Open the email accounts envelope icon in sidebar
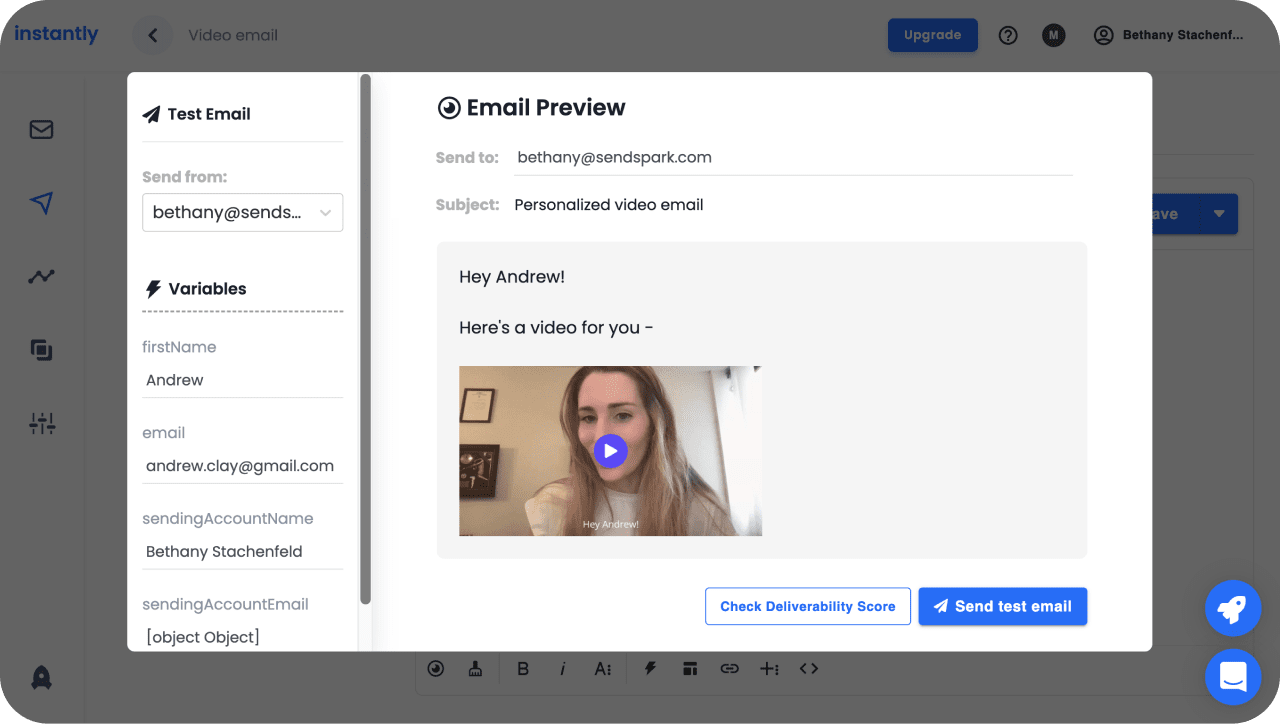This screenshot has height=724, width=1280. coord(41,130)
